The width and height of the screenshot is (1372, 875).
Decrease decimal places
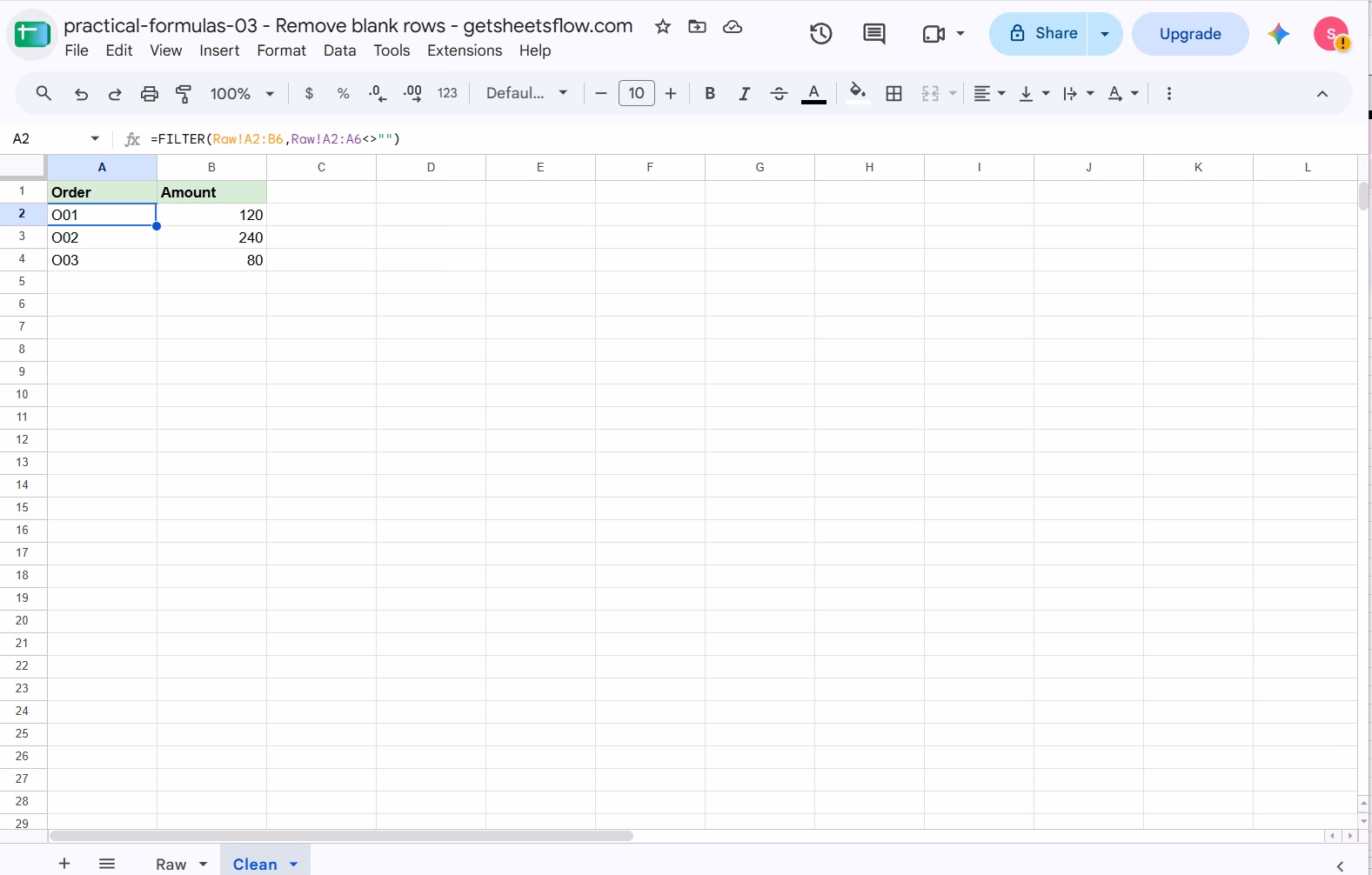[x=378, y=93]
